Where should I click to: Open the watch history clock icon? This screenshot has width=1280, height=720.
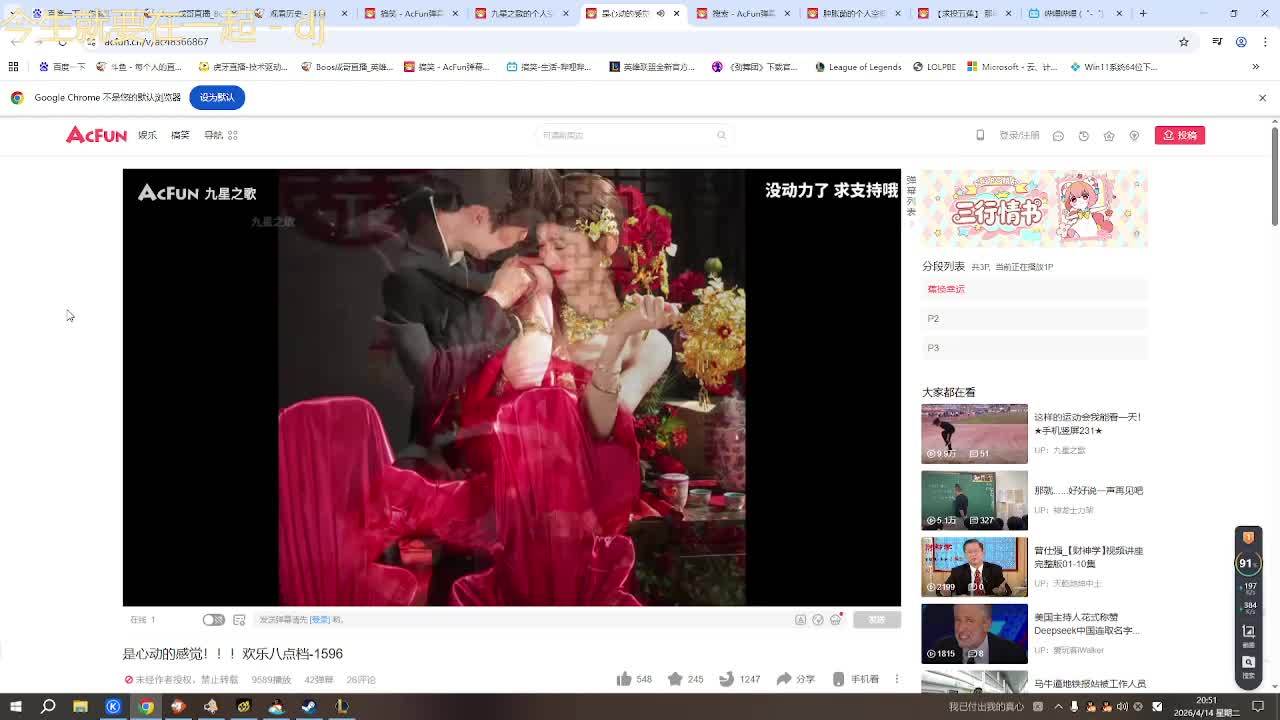tap(1083, 136)
